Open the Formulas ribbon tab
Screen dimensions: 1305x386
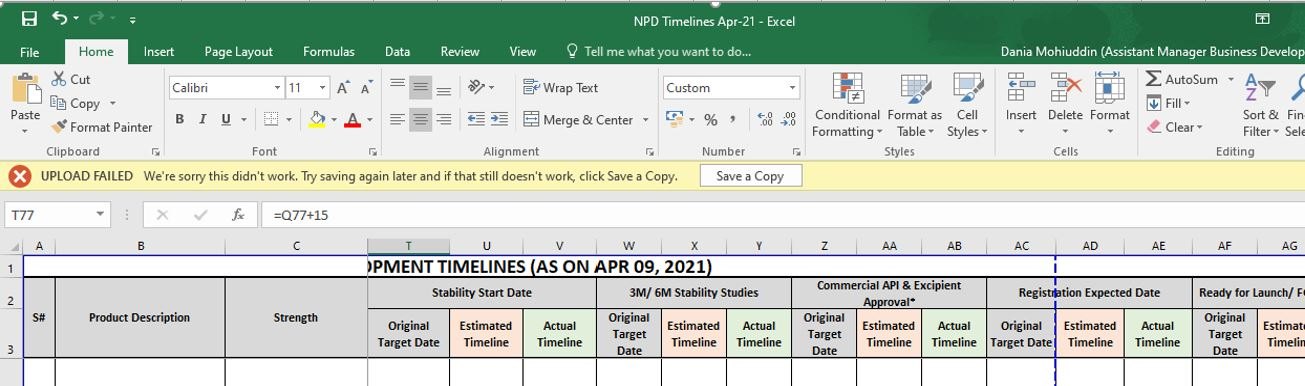pyautogui.click(x=329, y=52)
